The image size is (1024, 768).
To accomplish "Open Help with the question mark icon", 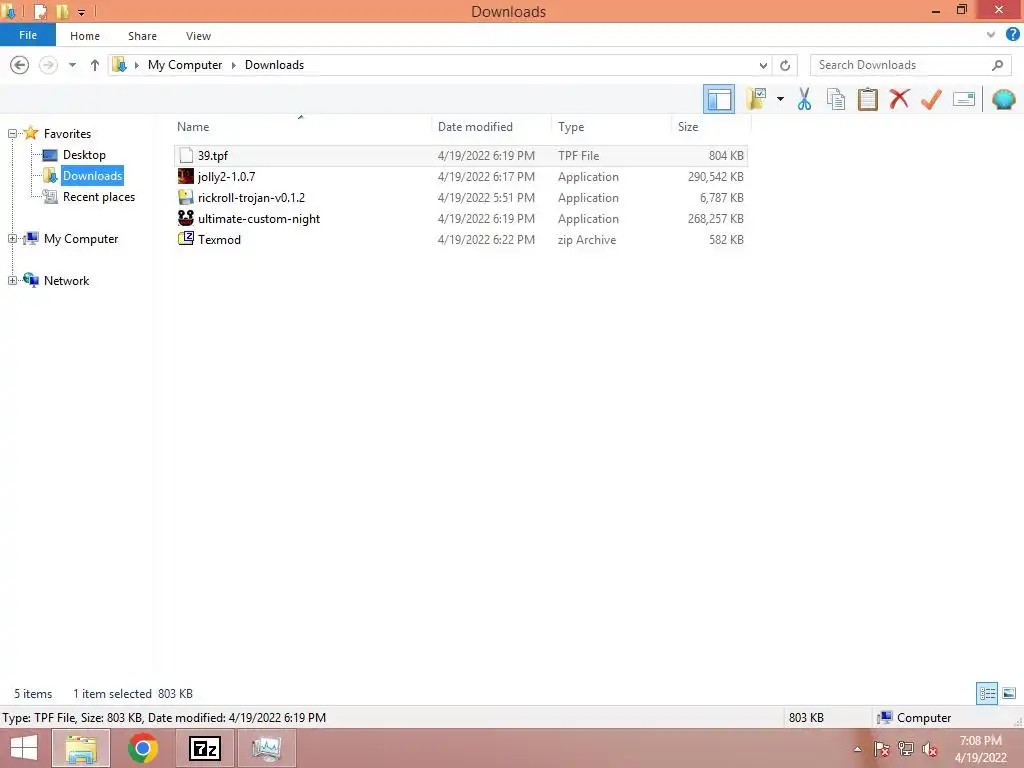I will [1012, 35].
